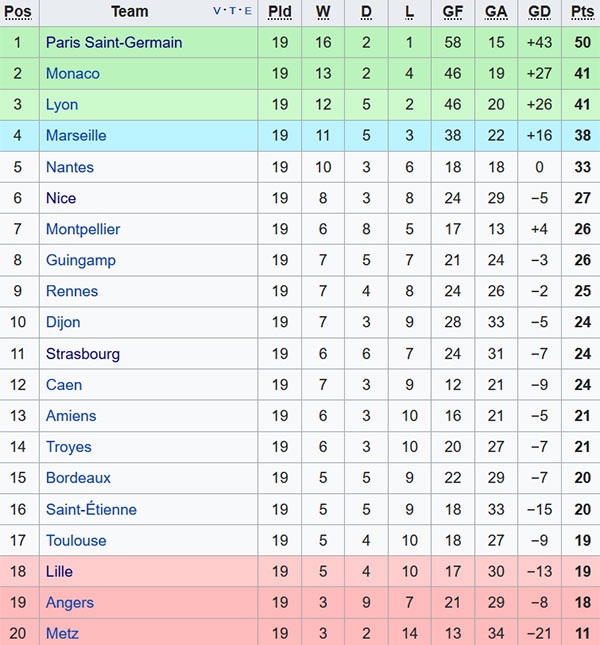Open the Montpellier link

[x=83, y=229]
